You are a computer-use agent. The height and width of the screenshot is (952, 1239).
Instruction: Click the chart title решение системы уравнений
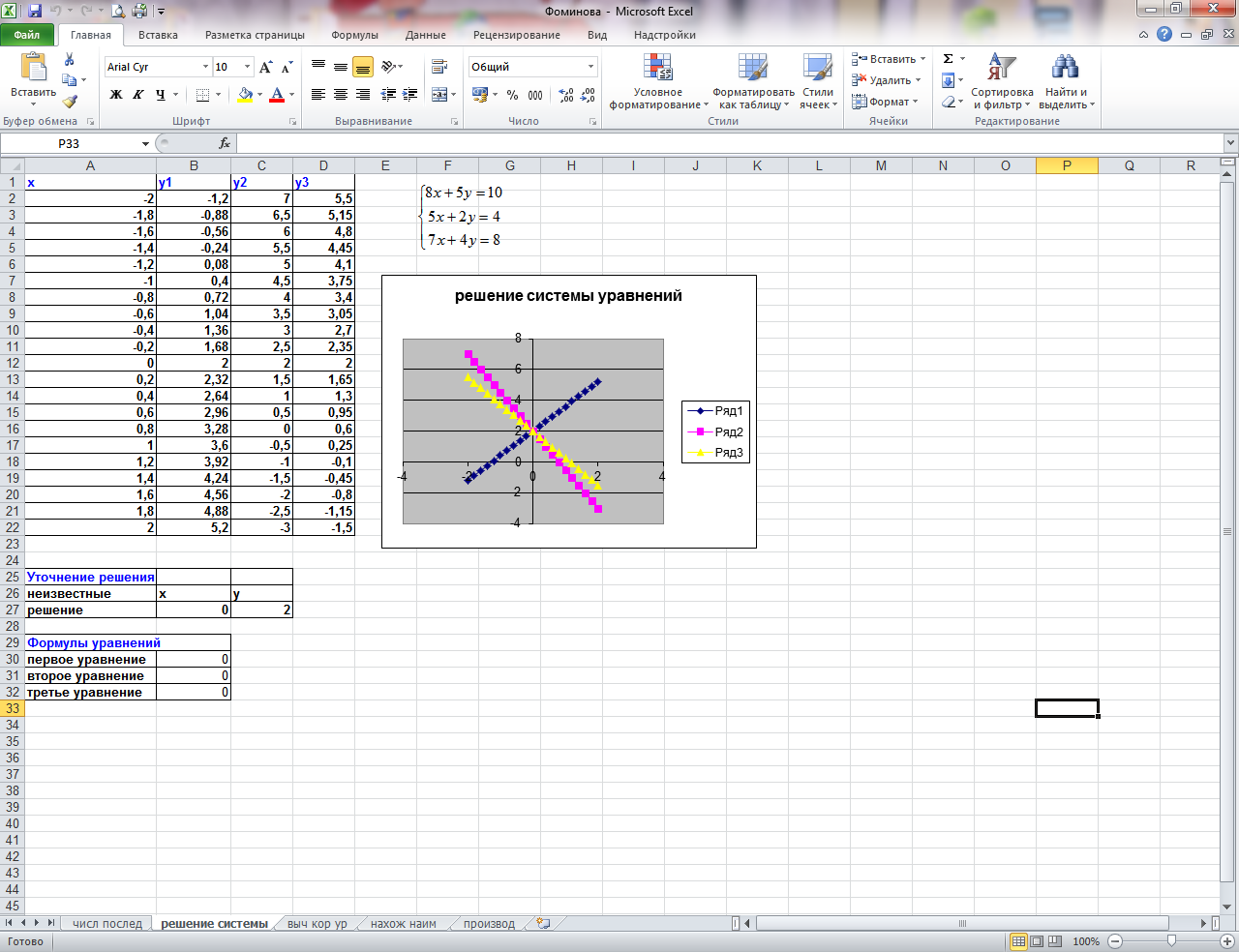tap(568, 296)
